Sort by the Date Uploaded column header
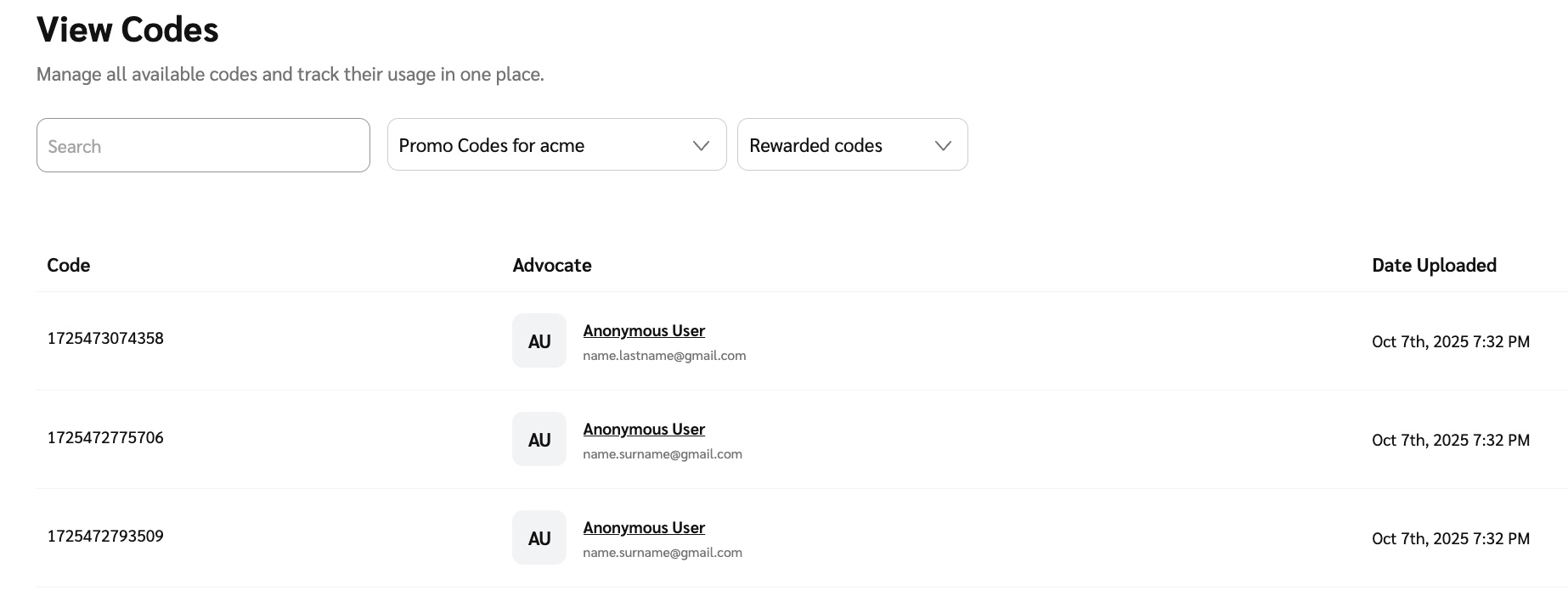The height and width of the screenshot is (613, 1568). [1434, 266]
